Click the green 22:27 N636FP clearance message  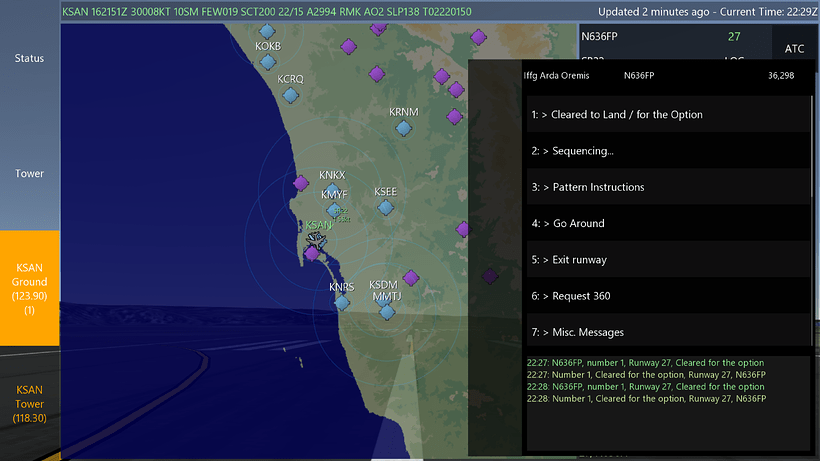[645, 362]
